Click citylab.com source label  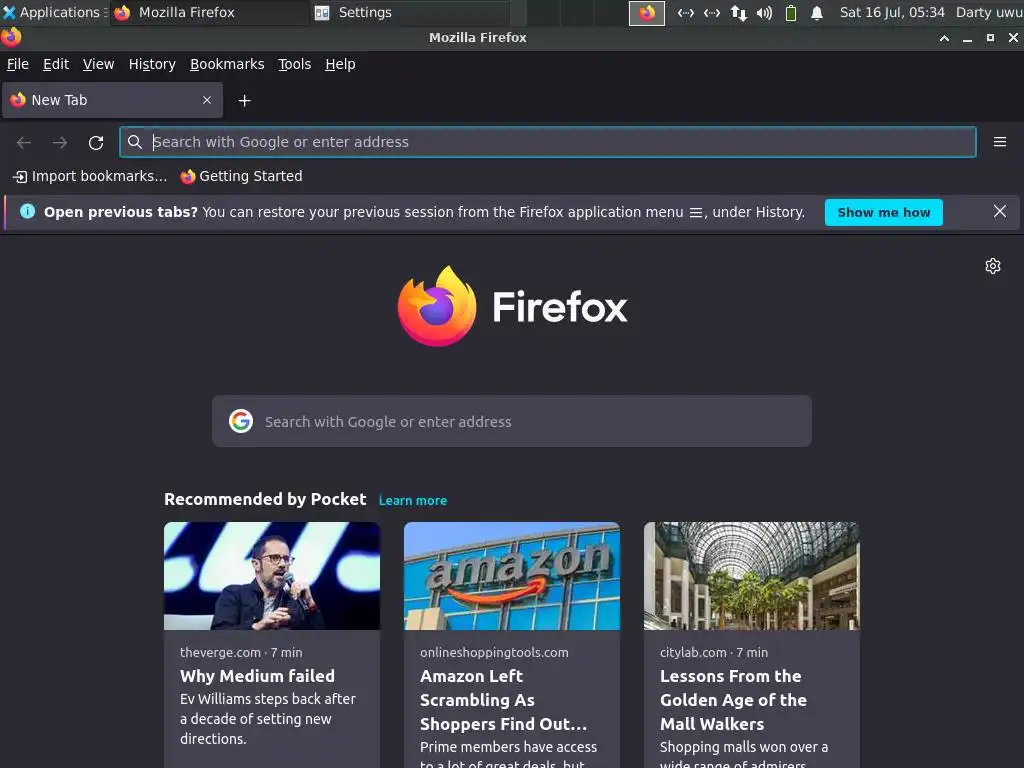tap(693, 652)
